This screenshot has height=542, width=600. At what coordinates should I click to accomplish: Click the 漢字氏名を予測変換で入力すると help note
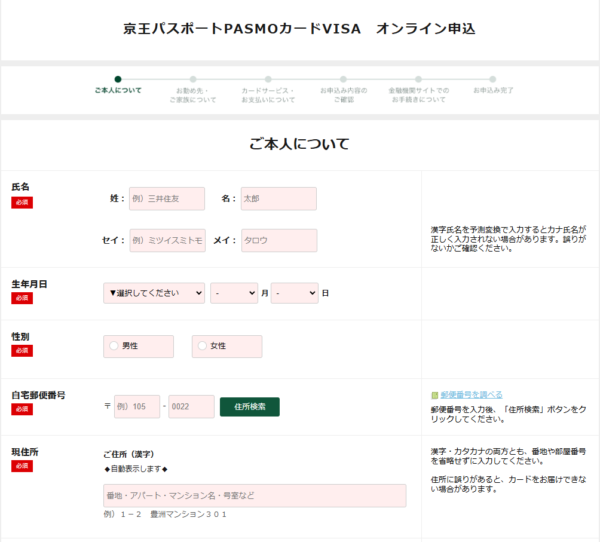[x=508, y=239]
